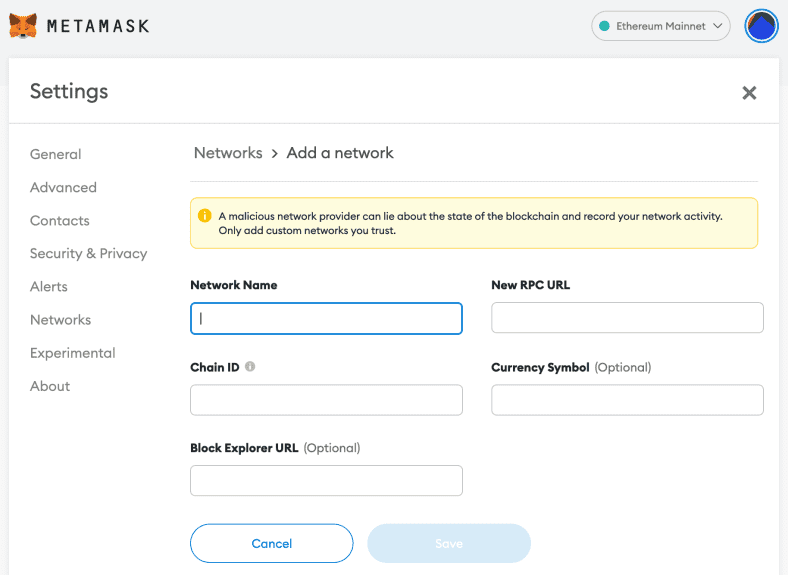Image resolution: width=788 pixels, height=575 pixels.
Task: Focus the Chain ID input field
Action: 326,400
